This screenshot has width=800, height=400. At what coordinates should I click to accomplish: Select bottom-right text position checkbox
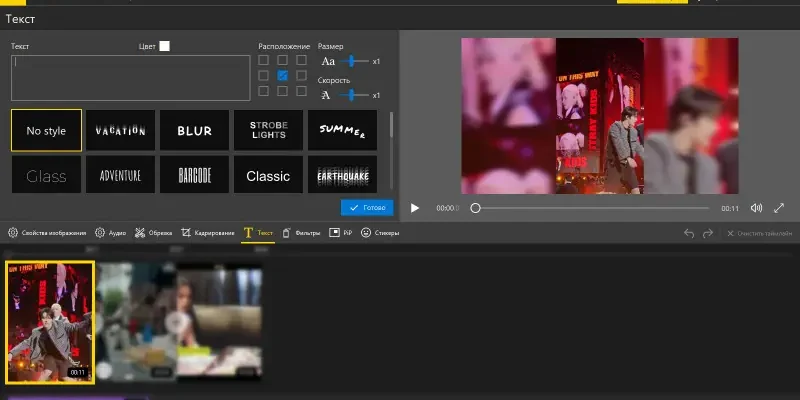(301, 91)
